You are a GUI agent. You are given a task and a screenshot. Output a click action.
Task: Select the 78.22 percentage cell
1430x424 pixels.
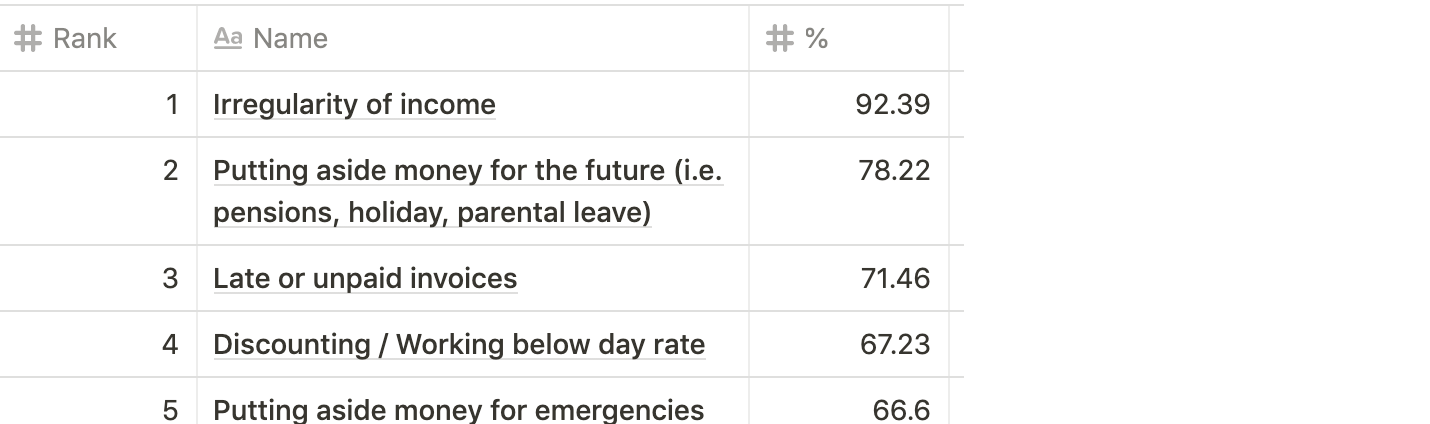click(x=849, y=191)
